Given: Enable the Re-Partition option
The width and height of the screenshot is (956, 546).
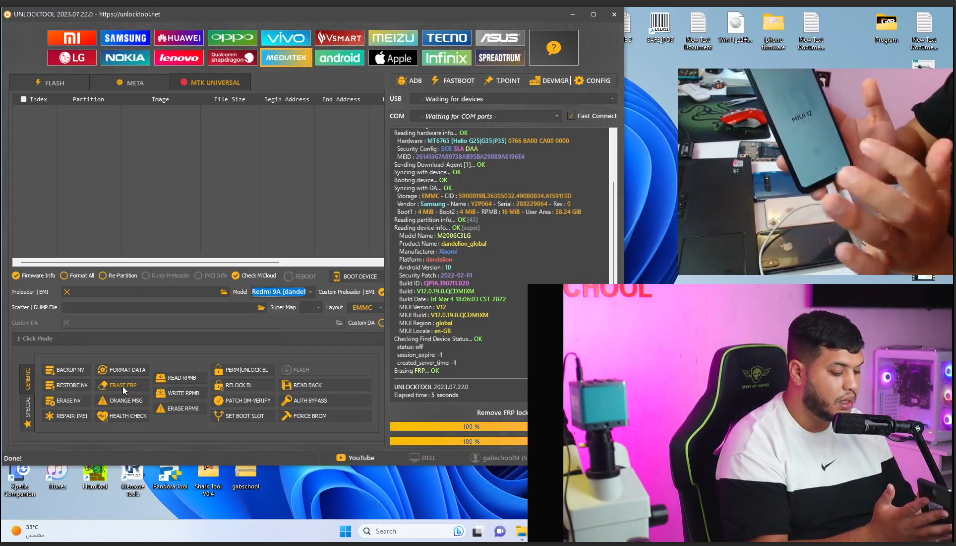Looking at the screenshot, I should tap(118, 275).
